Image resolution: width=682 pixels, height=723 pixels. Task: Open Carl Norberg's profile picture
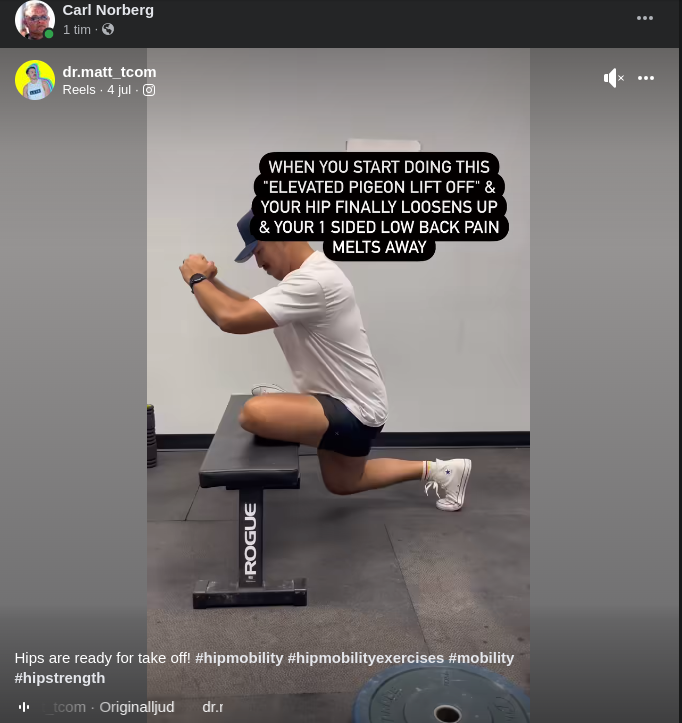click(35, 20)
